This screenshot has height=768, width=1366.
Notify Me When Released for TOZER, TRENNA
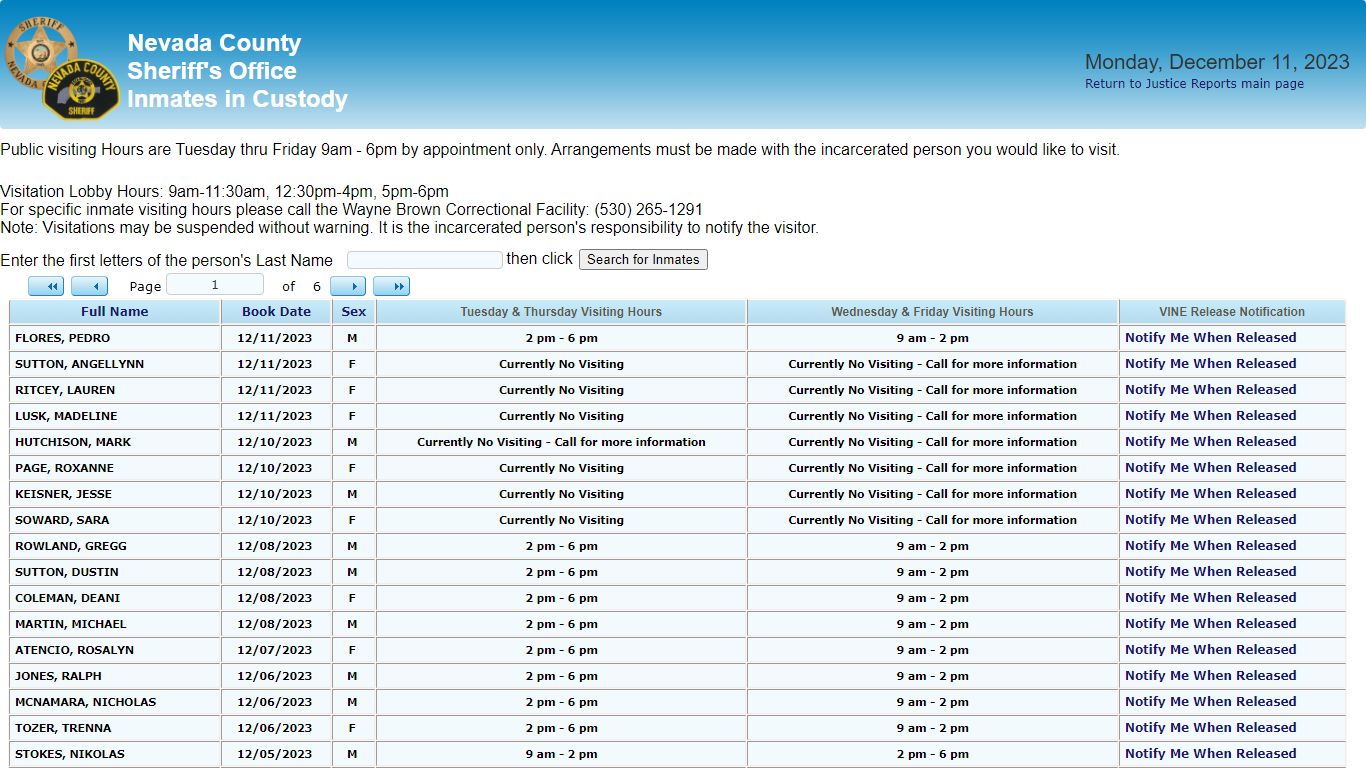[x=1210, y=728]
